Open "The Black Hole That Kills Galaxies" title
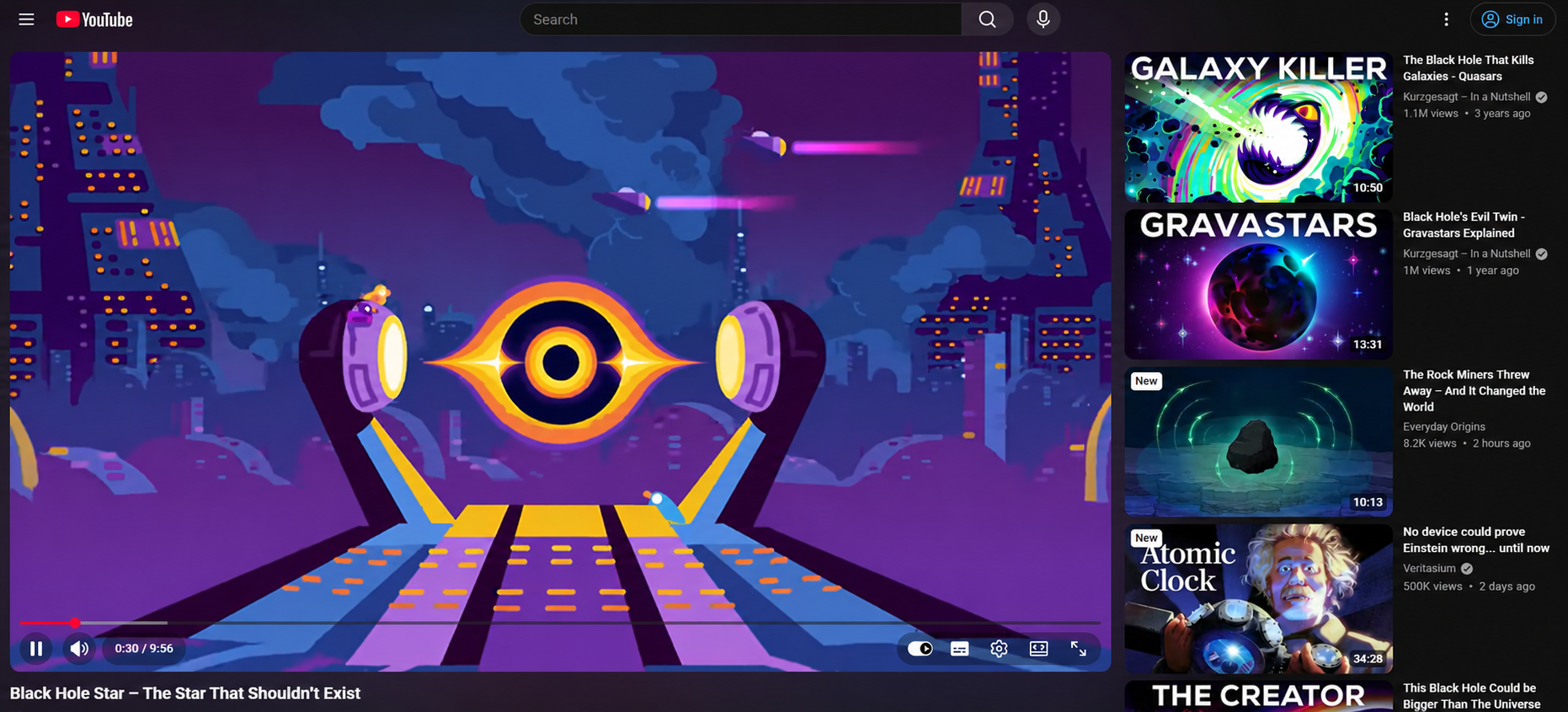Image resolution: width=1568 pixels, height=712 pixels. (1468, 68)
